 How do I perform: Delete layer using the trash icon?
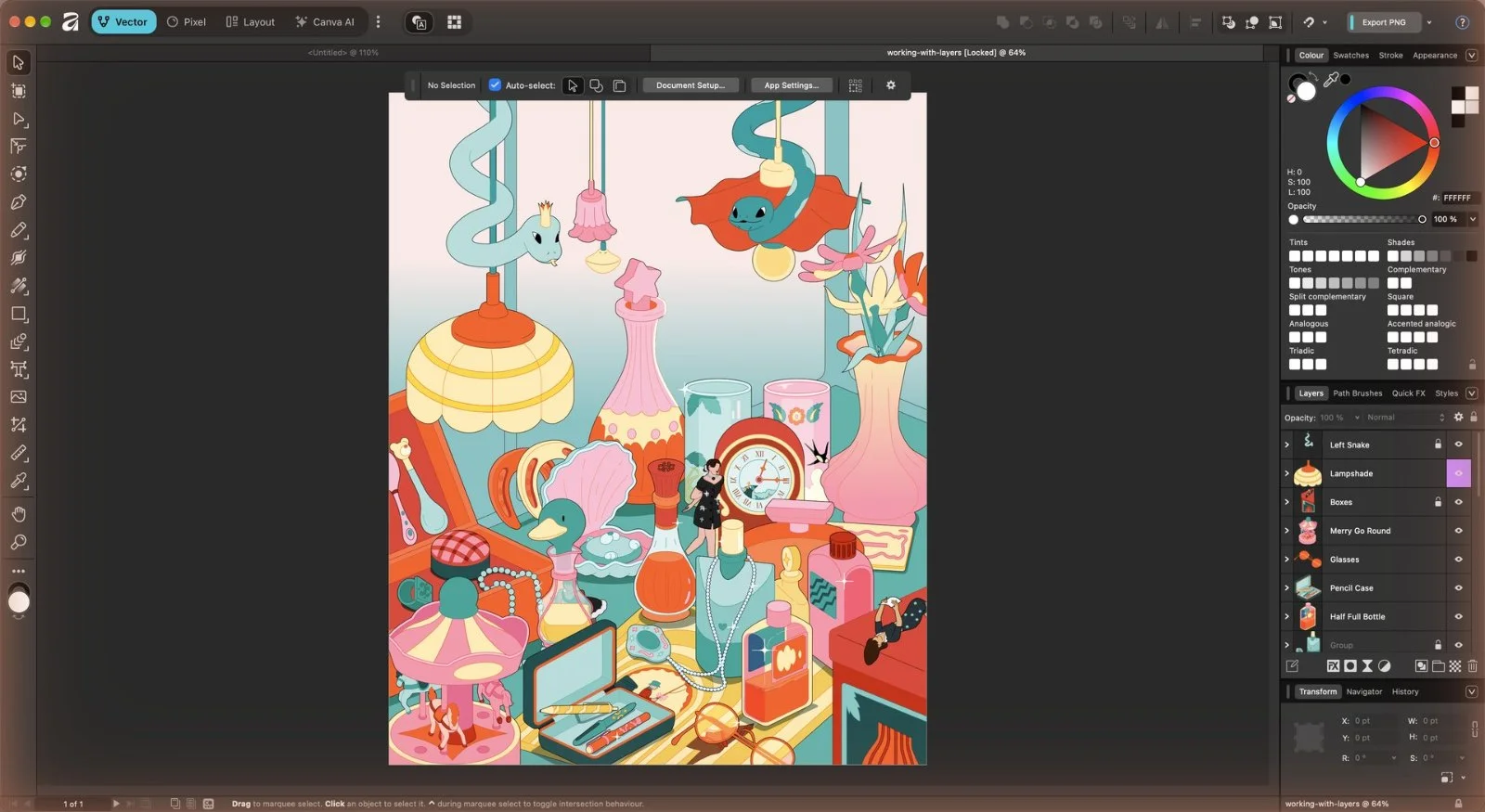1472,666
